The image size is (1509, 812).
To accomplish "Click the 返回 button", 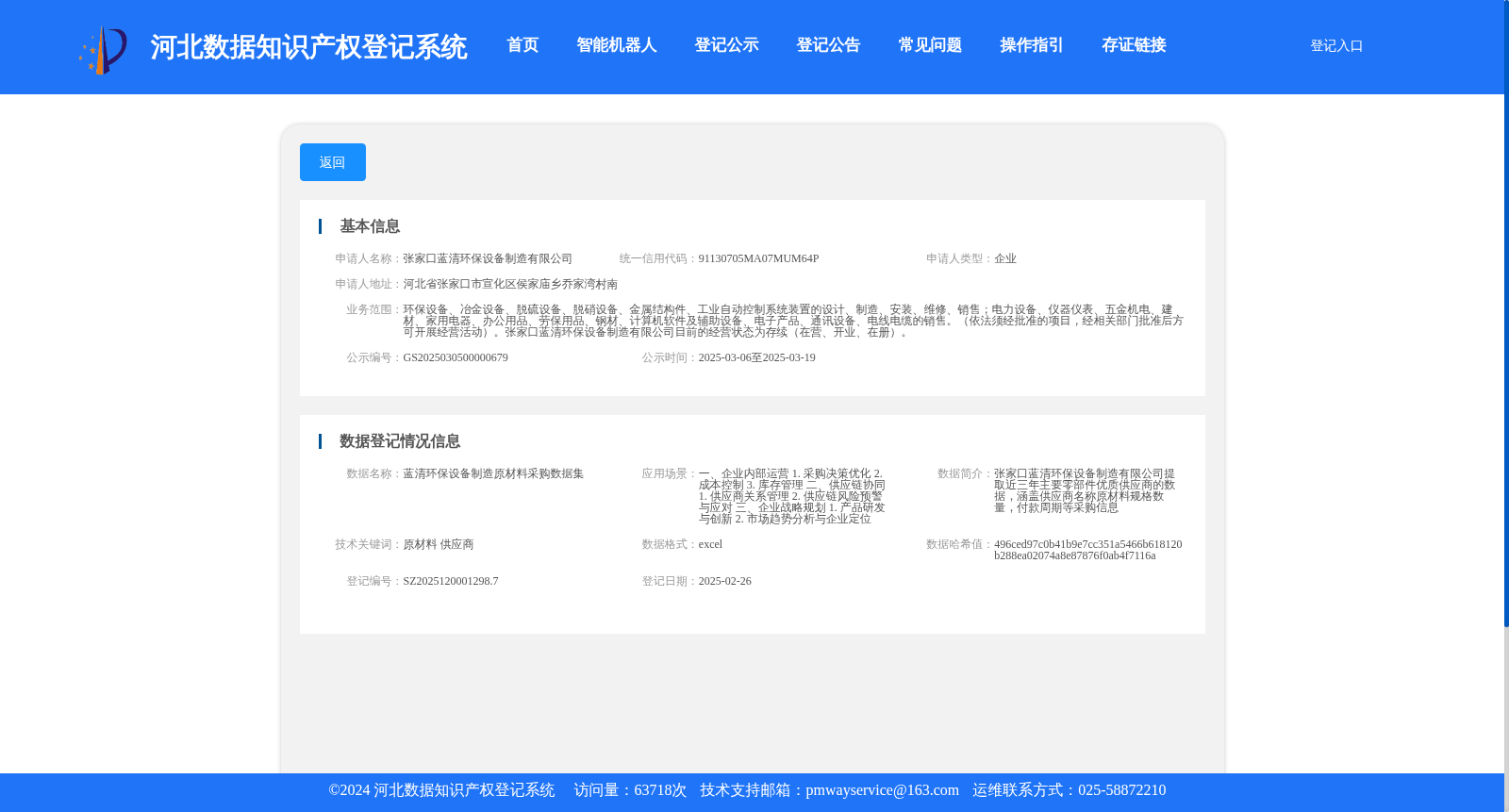I will [333, 162].
